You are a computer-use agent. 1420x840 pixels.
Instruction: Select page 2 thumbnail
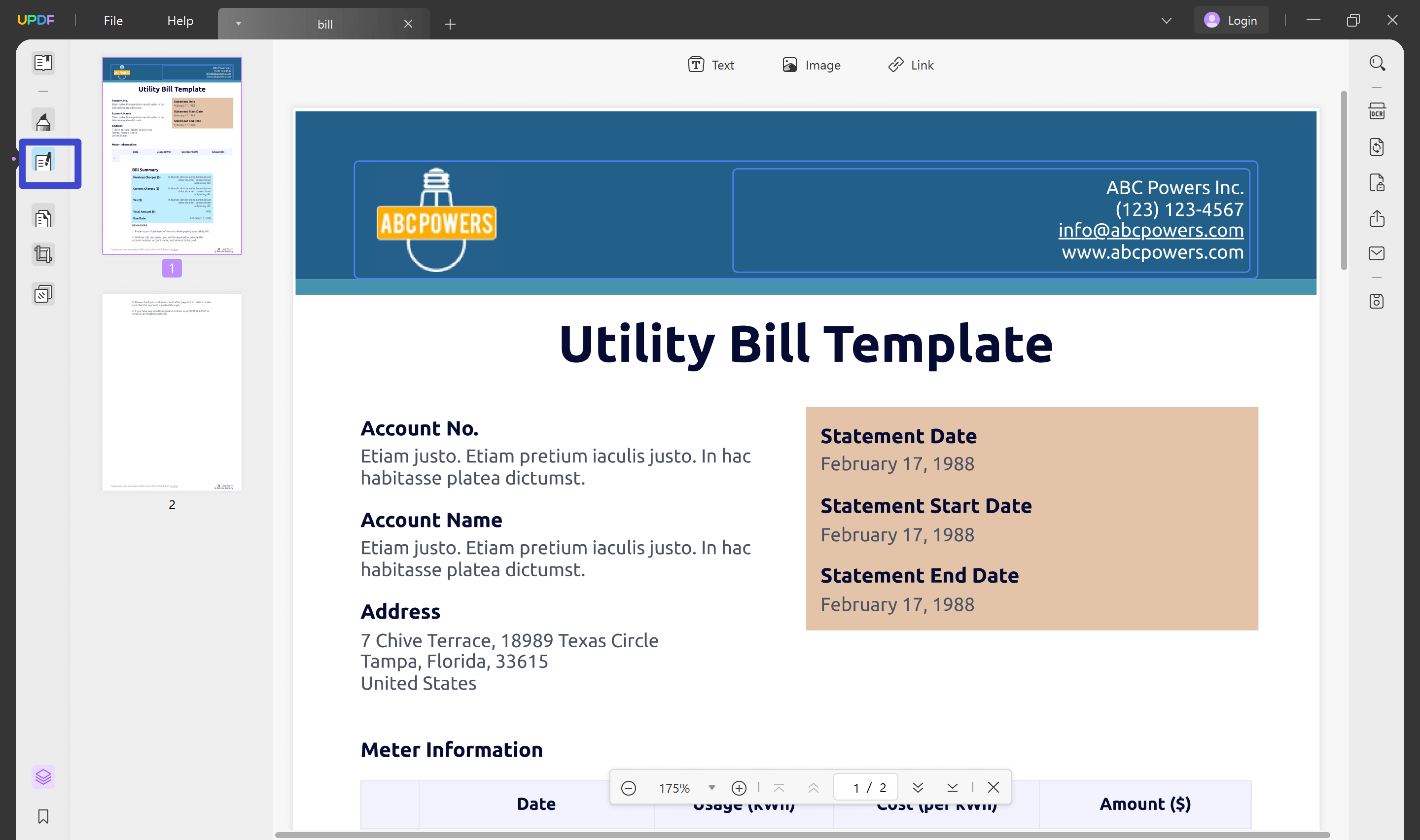point(172,390)
